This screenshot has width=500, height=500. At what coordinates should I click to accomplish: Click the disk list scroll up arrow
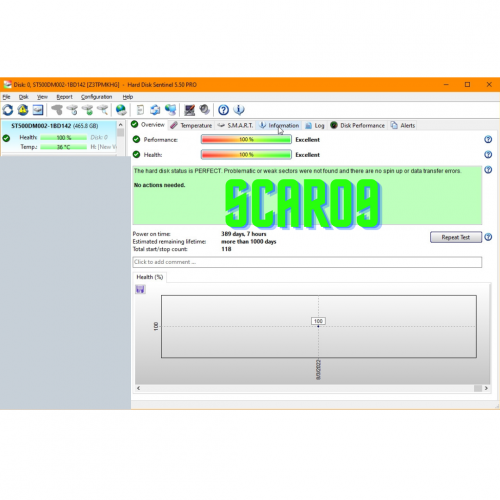coord(121,125)
